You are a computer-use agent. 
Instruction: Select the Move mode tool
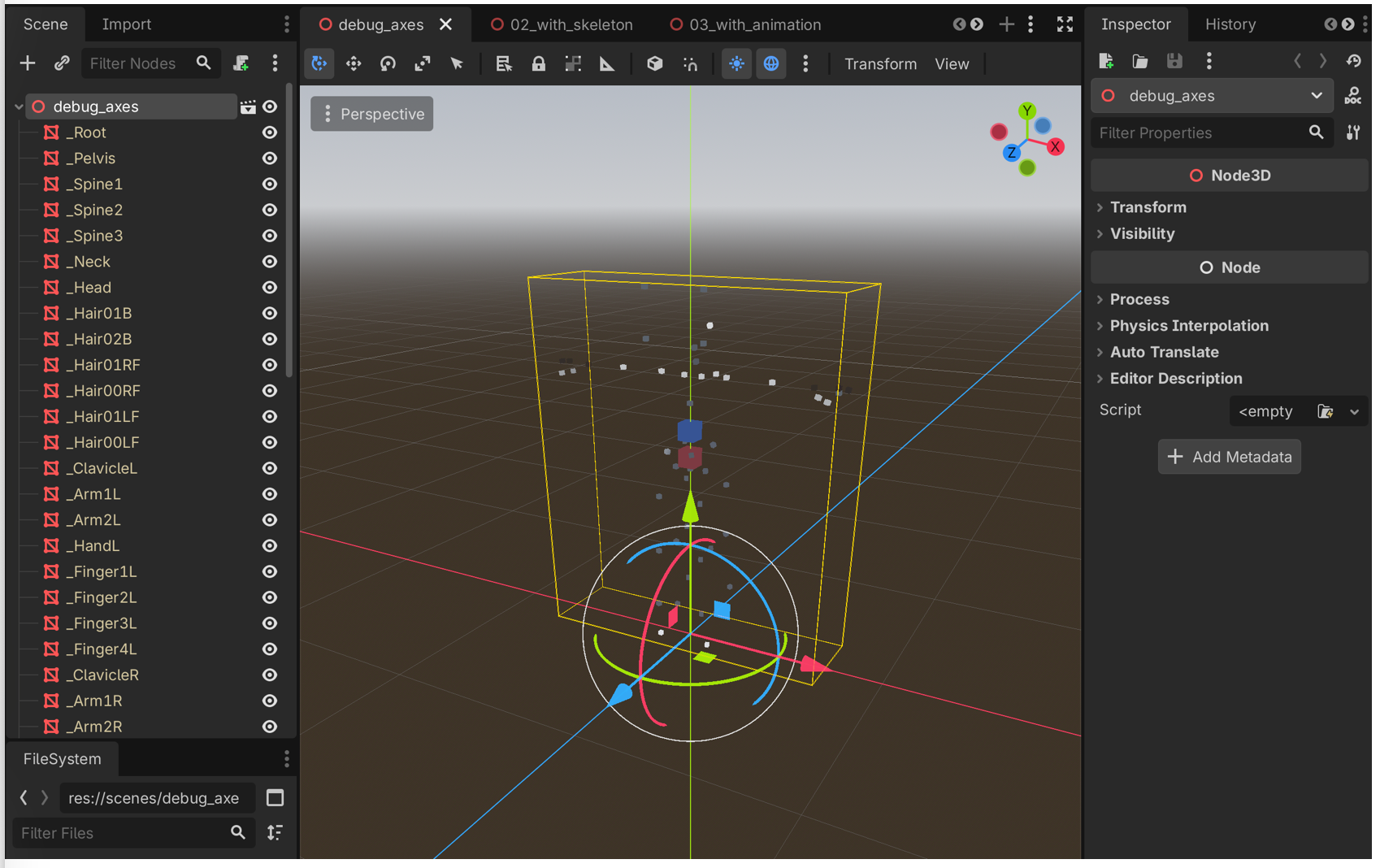[x=354, y=63]
